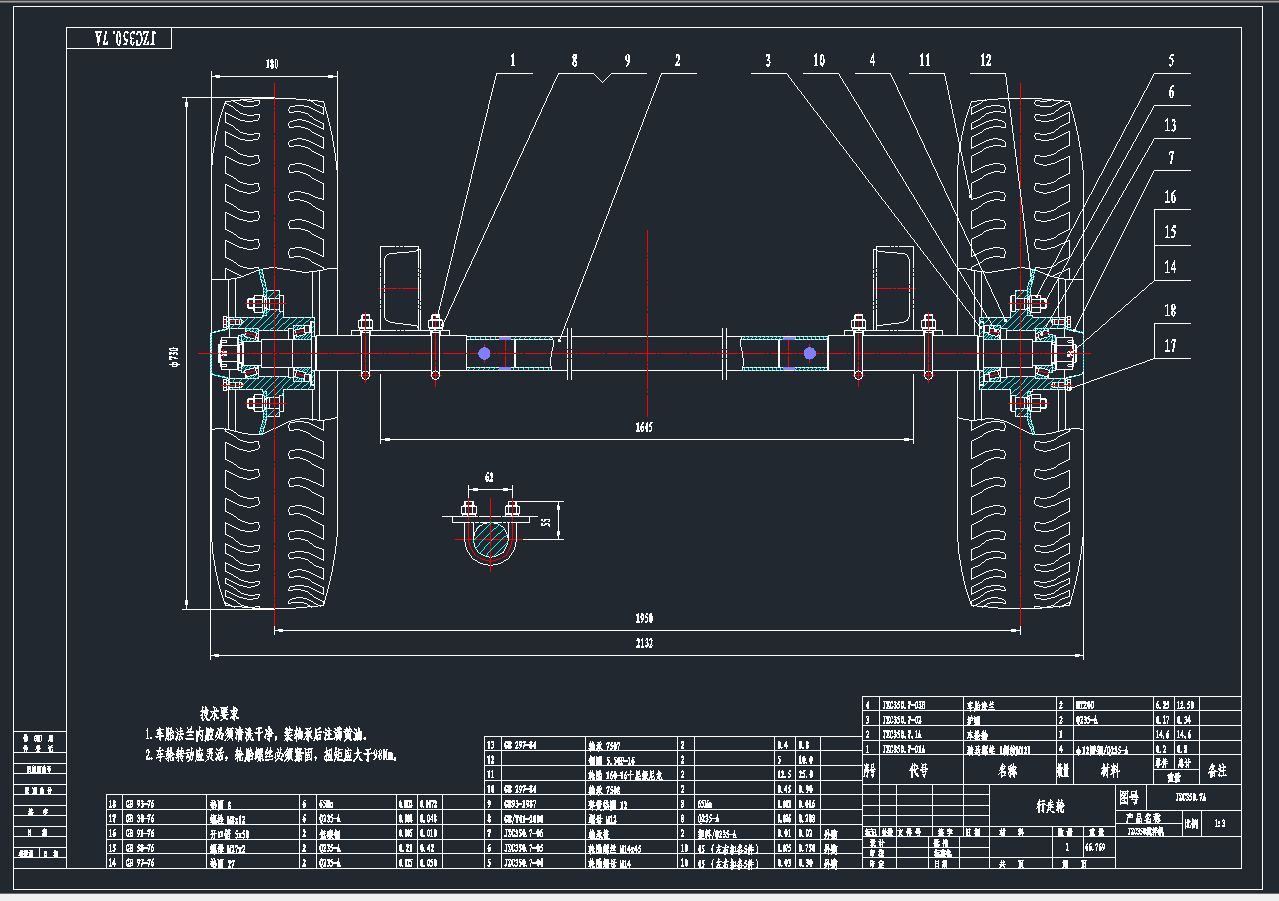Click part callout number 4 at top
The width and height of the screenshot is (1279, 901).
point(872,61)
